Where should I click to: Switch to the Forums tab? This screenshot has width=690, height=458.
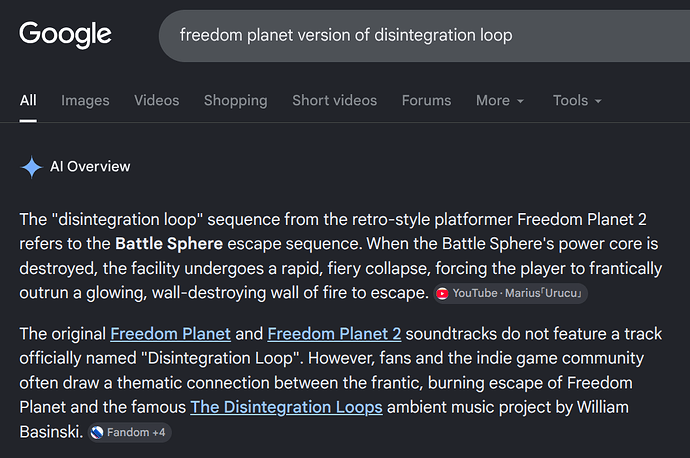pos(426,101)
